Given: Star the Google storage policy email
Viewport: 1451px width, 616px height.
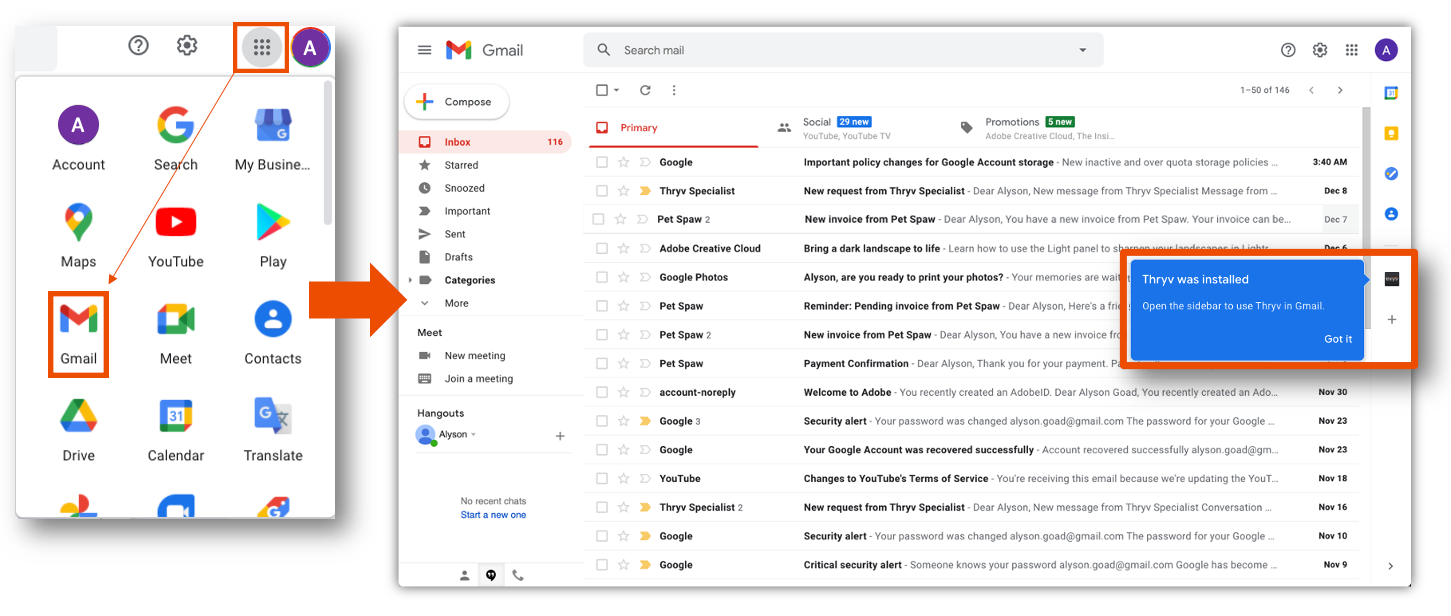Looking at the screenshot, I should point(623,162).
